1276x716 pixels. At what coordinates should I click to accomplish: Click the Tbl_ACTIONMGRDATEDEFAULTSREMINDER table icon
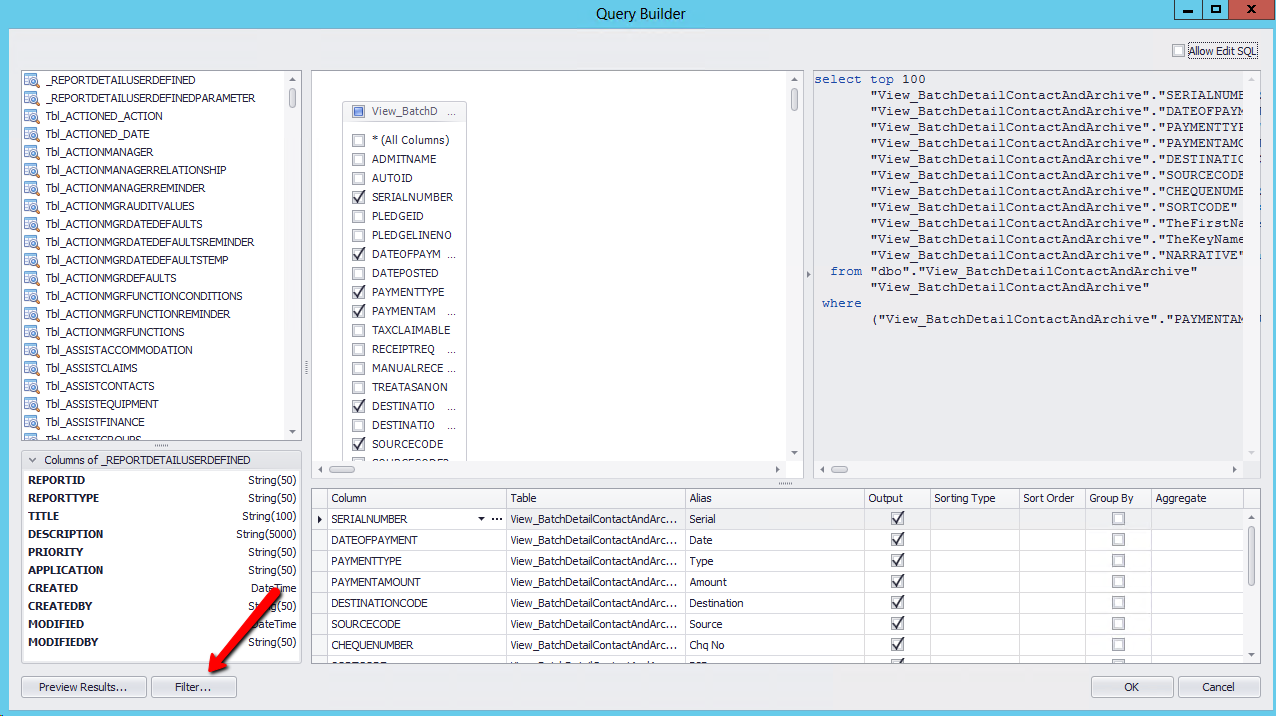pos(31,242)
